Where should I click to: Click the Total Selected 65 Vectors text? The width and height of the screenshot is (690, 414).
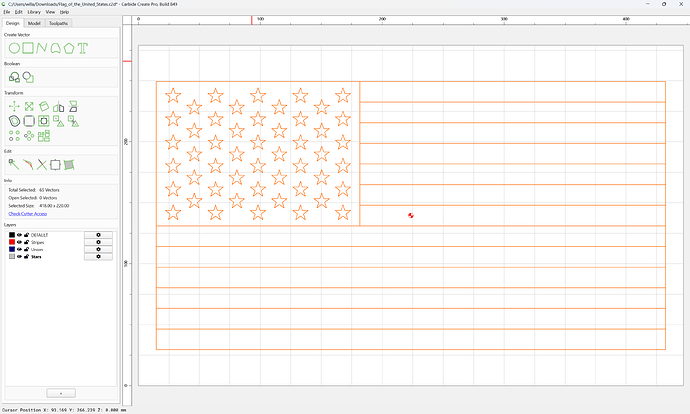point(34,190)
